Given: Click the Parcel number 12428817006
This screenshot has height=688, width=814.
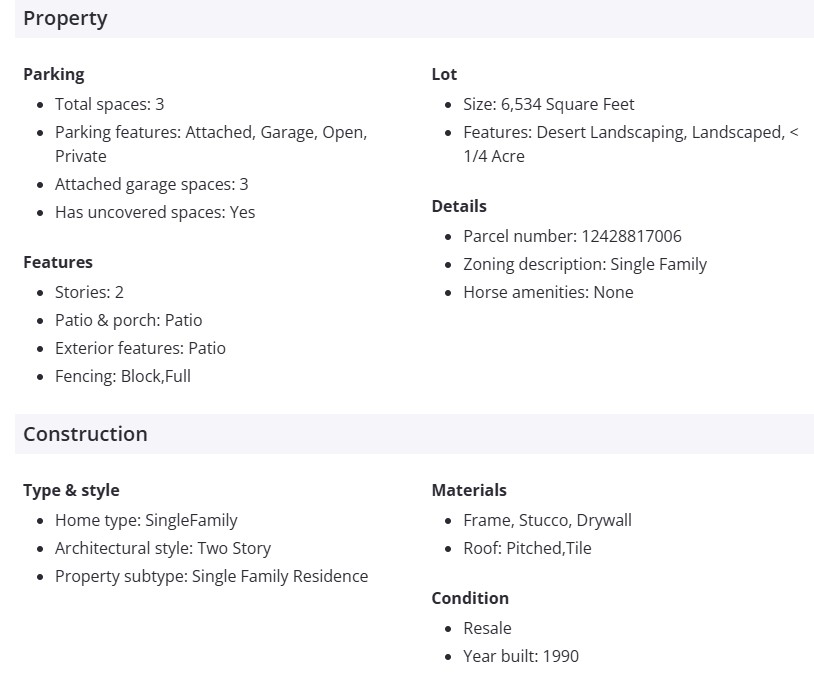Looking at the screenshot, I should coord(572,236).
